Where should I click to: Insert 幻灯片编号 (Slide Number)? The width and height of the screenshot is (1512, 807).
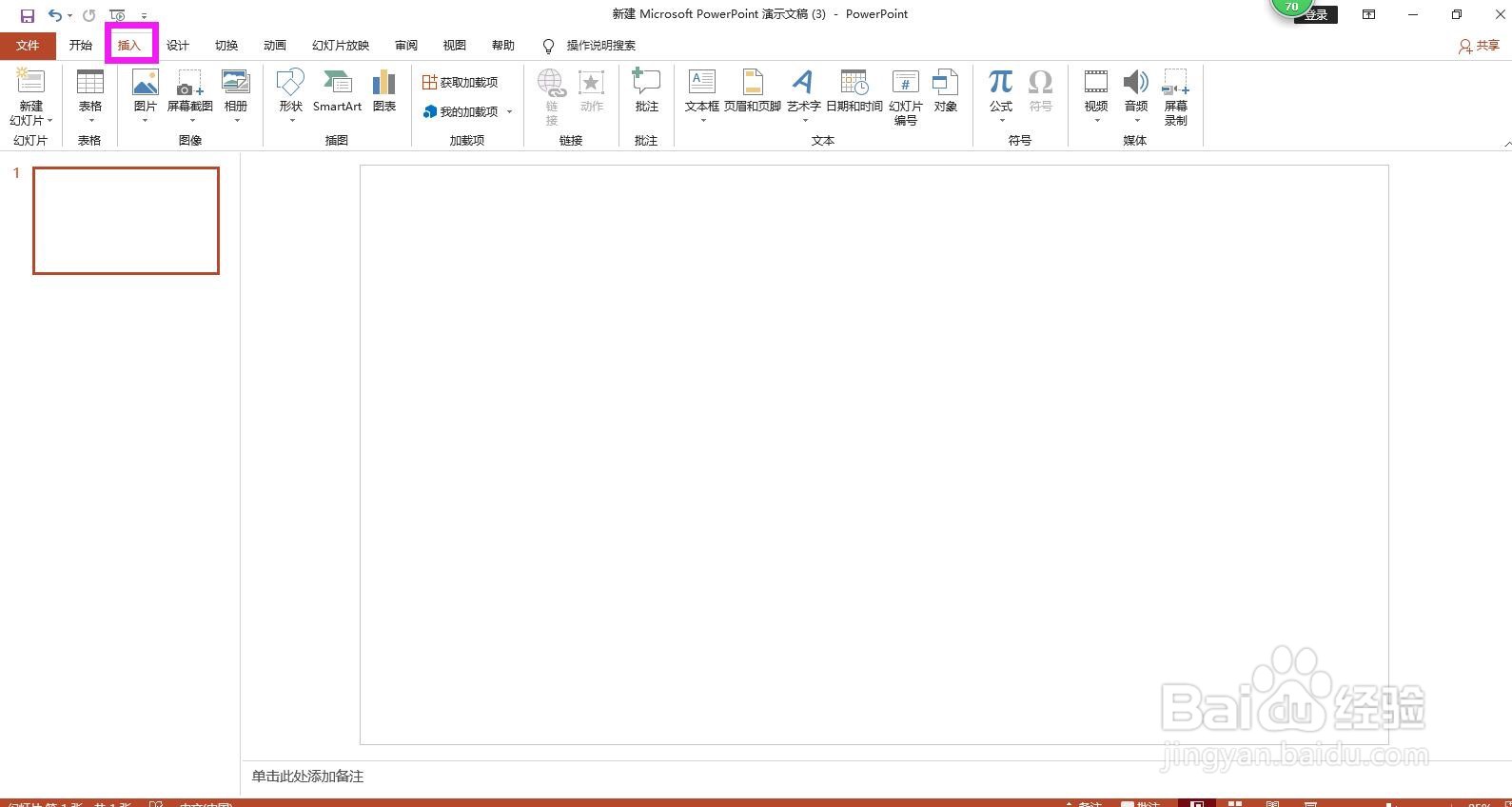pos(906,97)
